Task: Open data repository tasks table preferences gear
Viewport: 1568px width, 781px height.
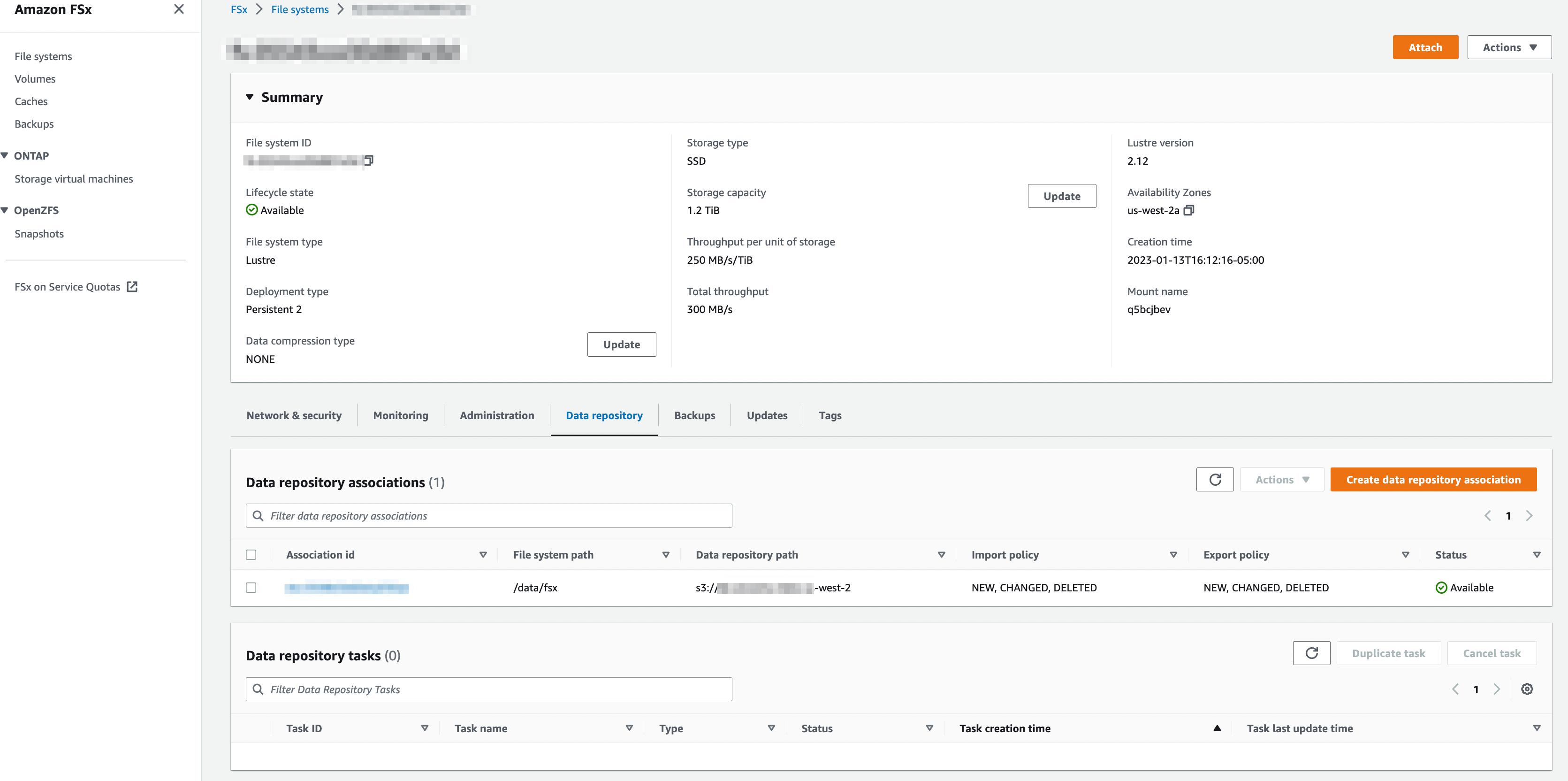Action: click(x=1527, y=689)
